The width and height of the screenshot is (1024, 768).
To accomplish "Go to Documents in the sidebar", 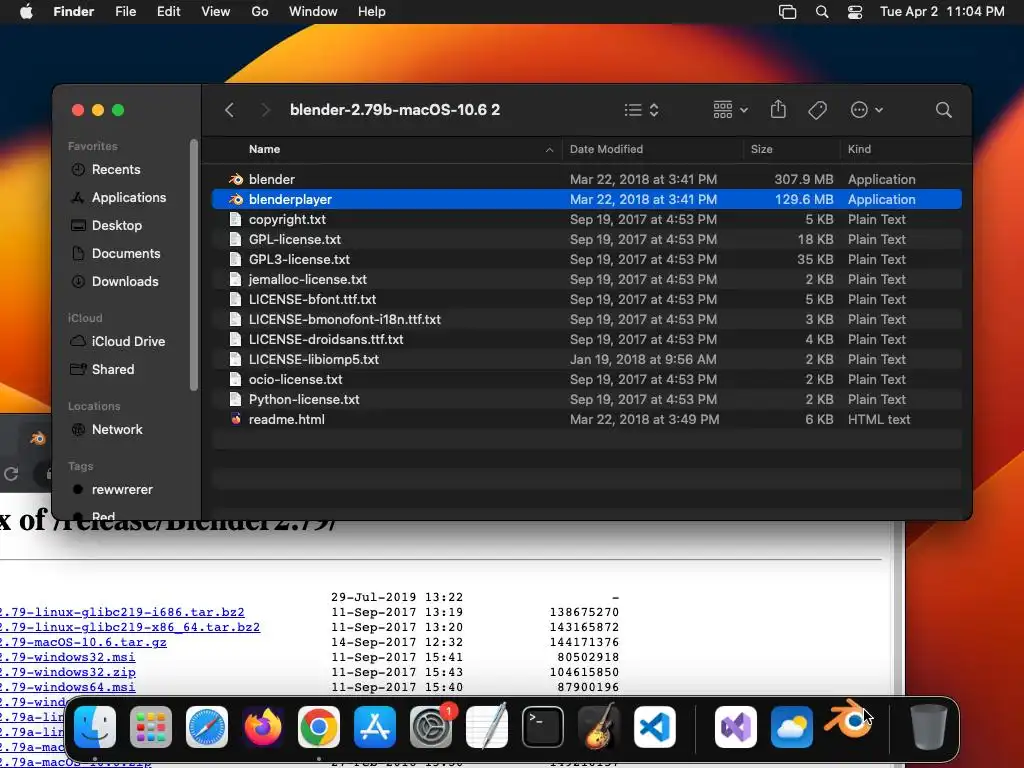I will pos(126,253).
